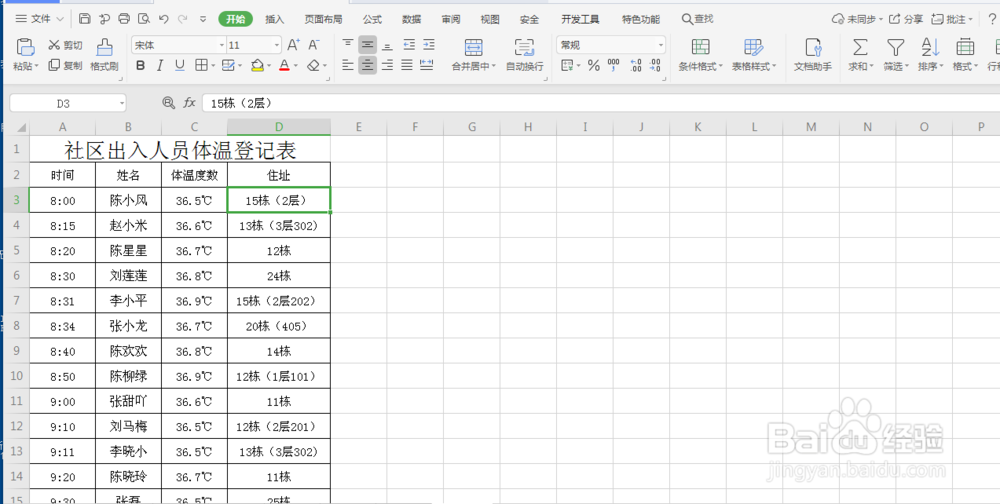The image size is (1000, 504).
Task: Open the 数据 Data tab
Action: (412, 19)
